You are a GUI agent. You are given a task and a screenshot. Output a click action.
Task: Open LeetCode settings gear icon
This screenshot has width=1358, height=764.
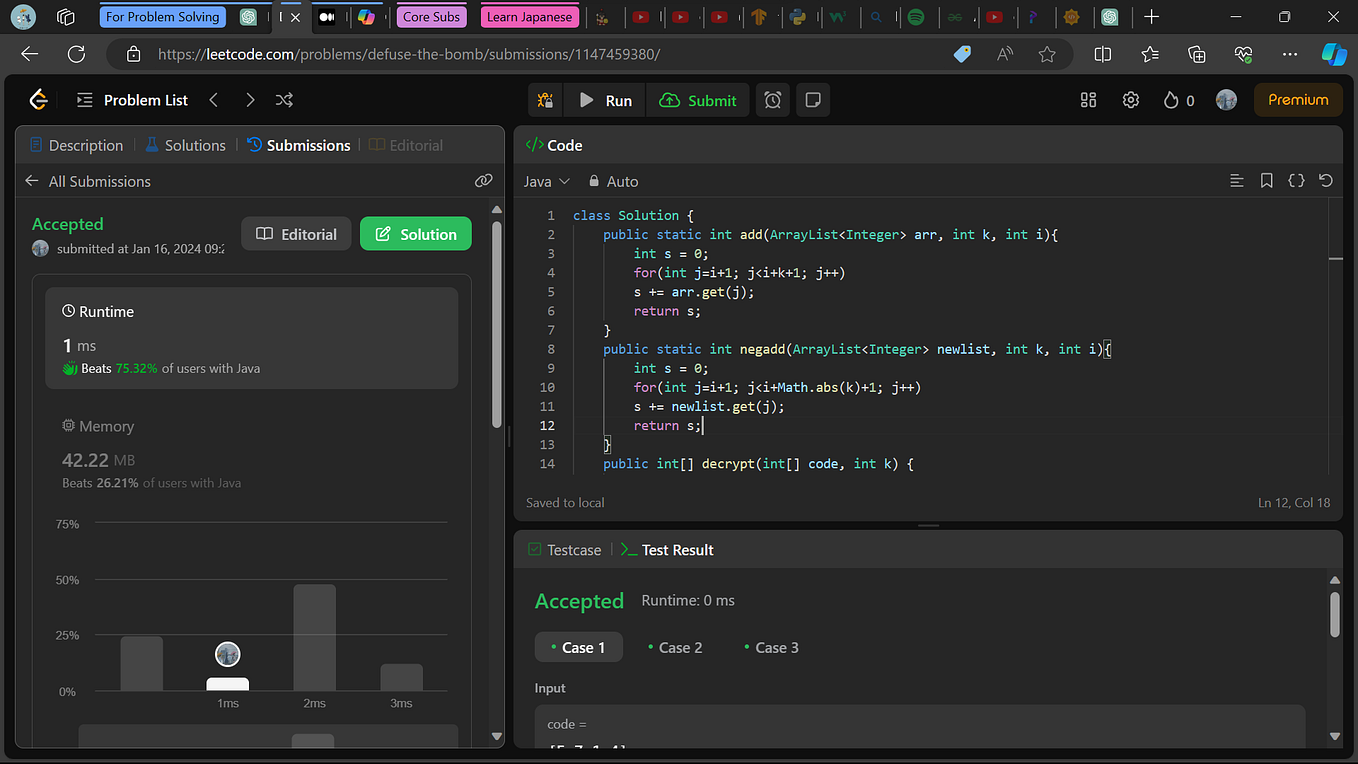(x=1131, y=100)
